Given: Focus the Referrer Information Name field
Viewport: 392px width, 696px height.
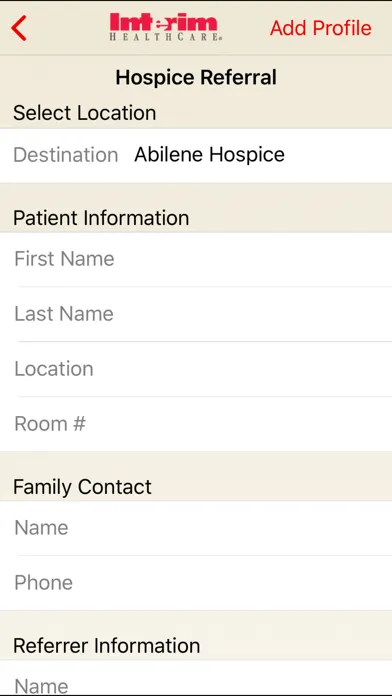Looking at the screenshot, I should [x=196, y=678].
